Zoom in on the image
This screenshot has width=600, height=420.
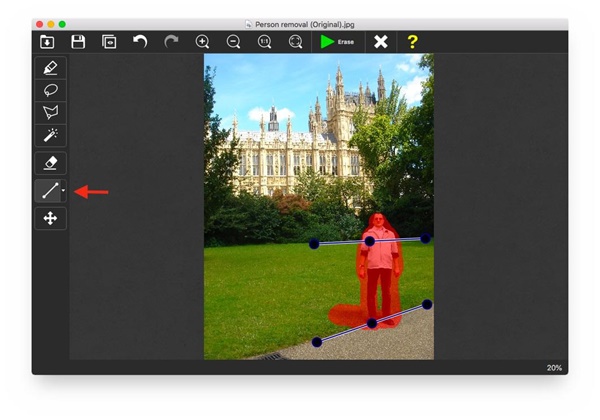click(x=203, y=42)
